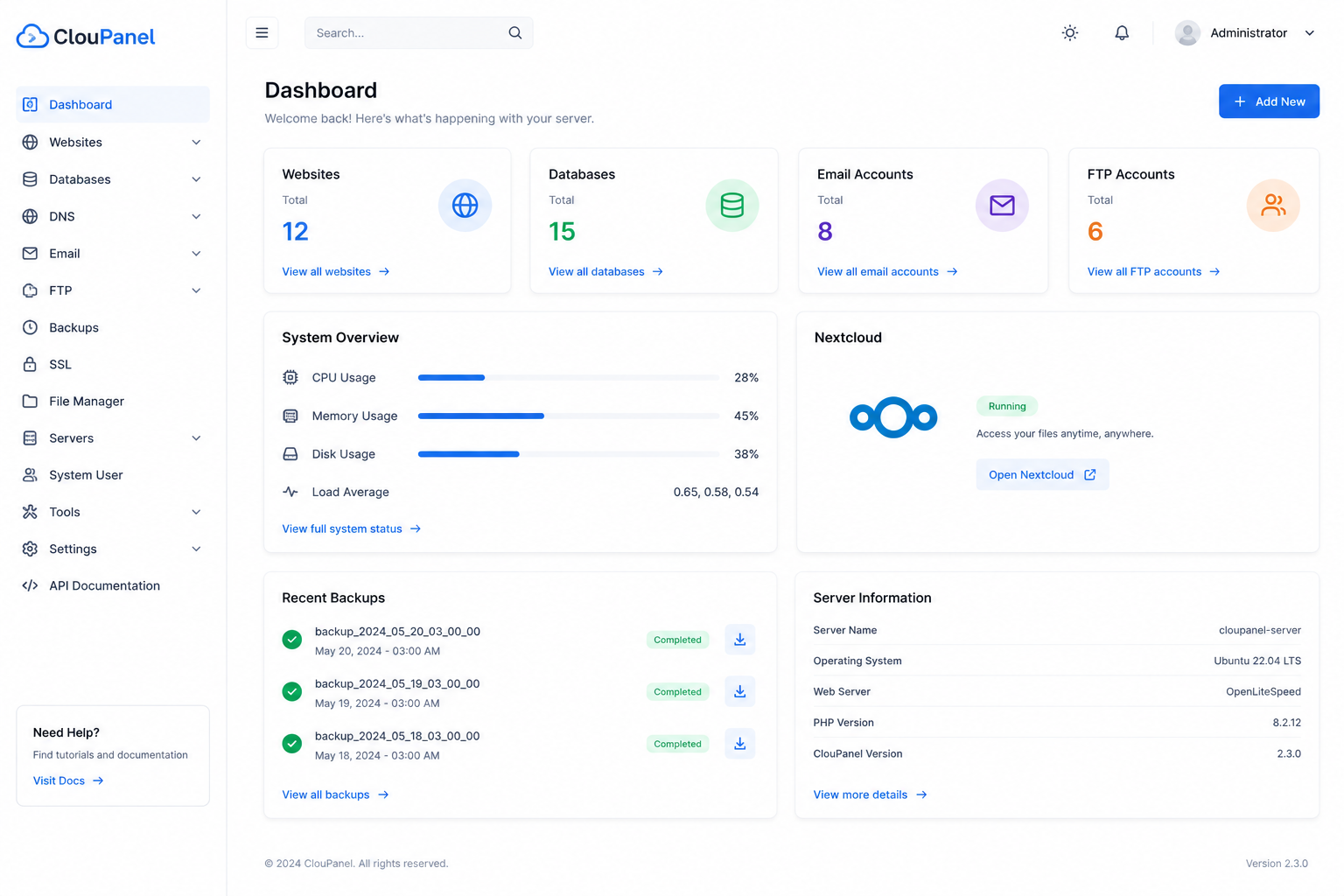Screen dimensions: 1344x896
Task: Click the Load Average pulse icon
Action: pos(290,492)
